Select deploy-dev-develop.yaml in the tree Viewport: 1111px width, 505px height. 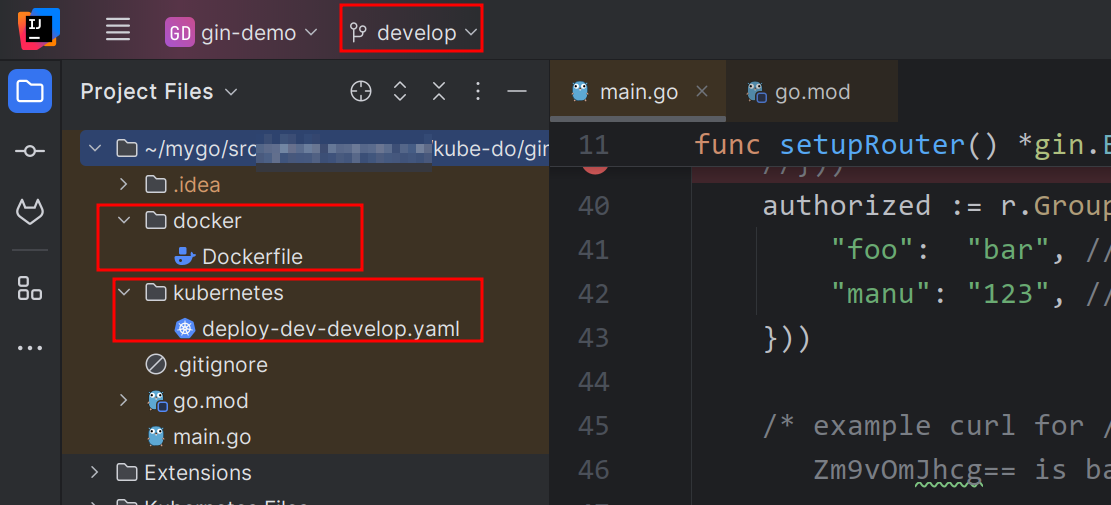pyautogui.click(x=330, y=329)
